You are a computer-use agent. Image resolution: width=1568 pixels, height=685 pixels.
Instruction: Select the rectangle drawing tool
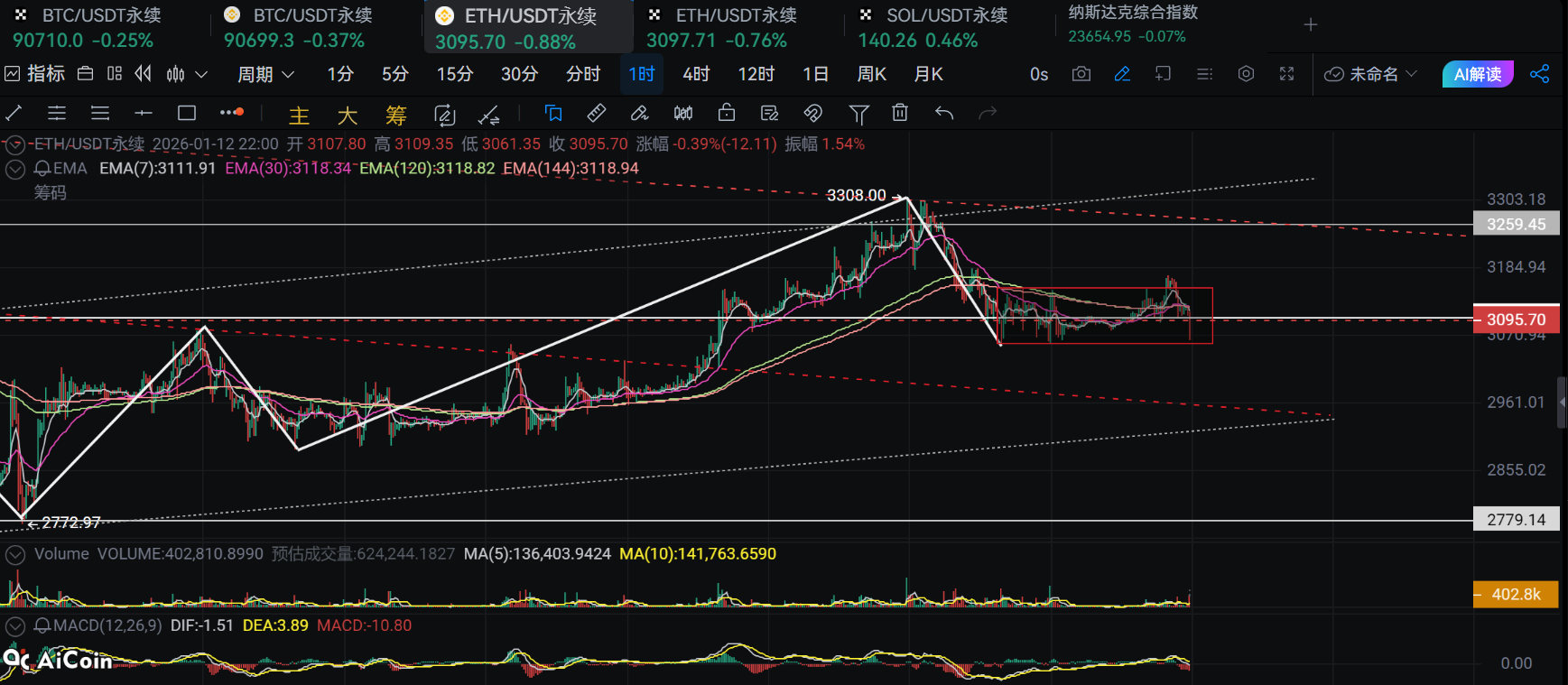(x=187, y=113)
